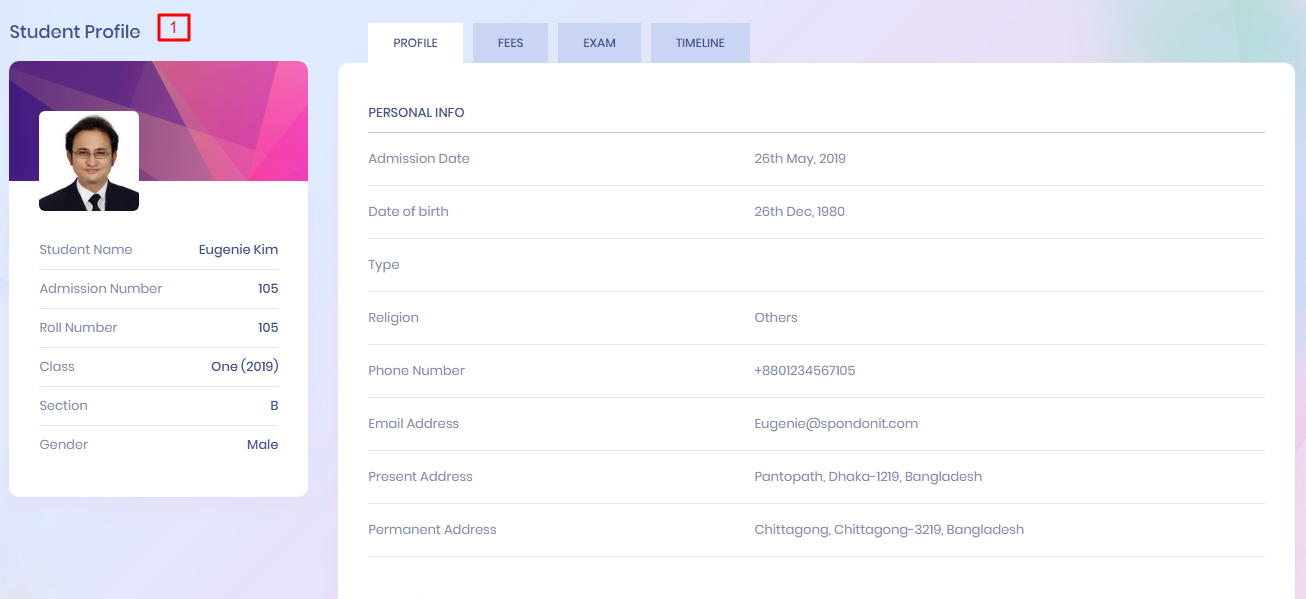This screenshot has height=599, width=1306.
Task: Click the Chittagong permanent address text
Action: point(889,530)
